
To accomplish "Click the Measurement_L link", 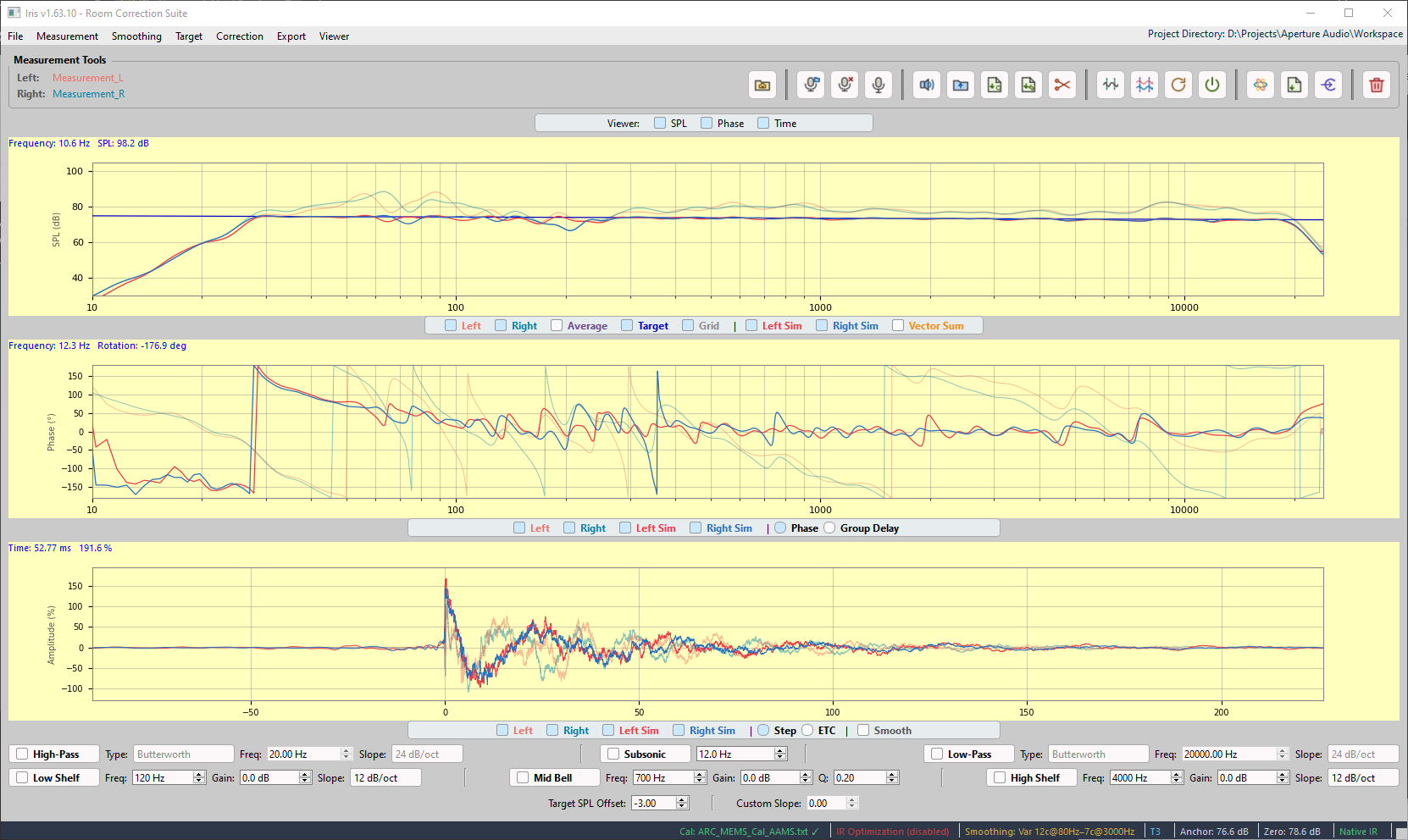I will coord(88,78).
